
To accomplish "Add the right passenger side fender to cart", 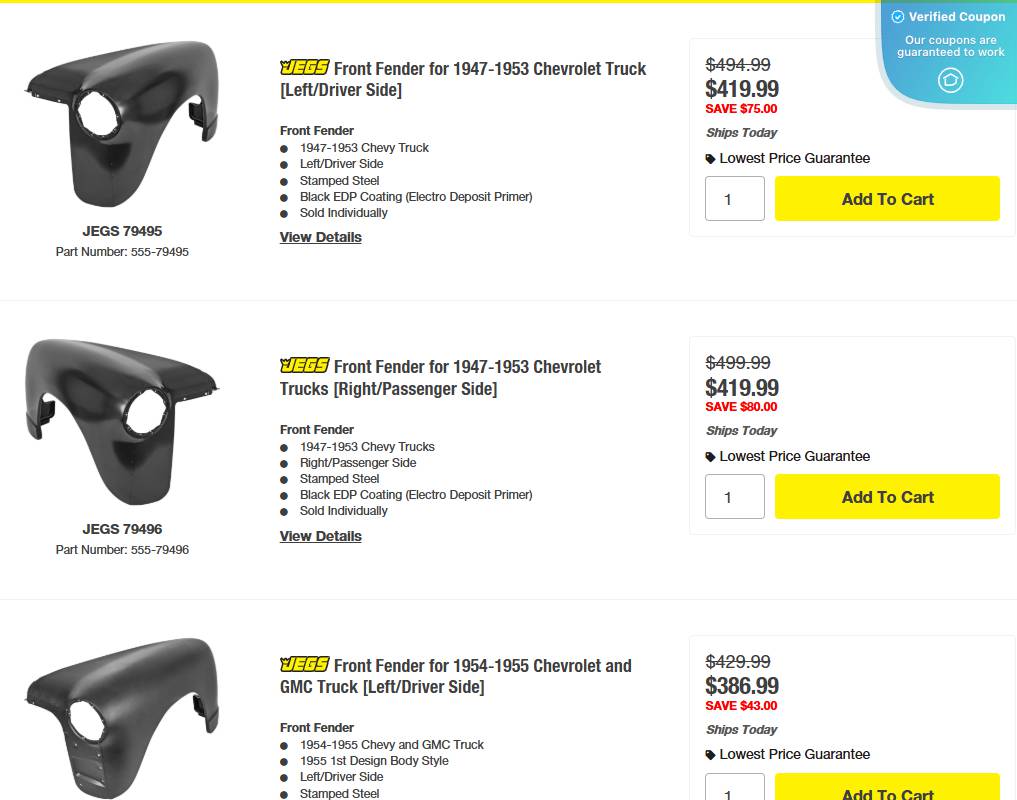I will 886,496.
